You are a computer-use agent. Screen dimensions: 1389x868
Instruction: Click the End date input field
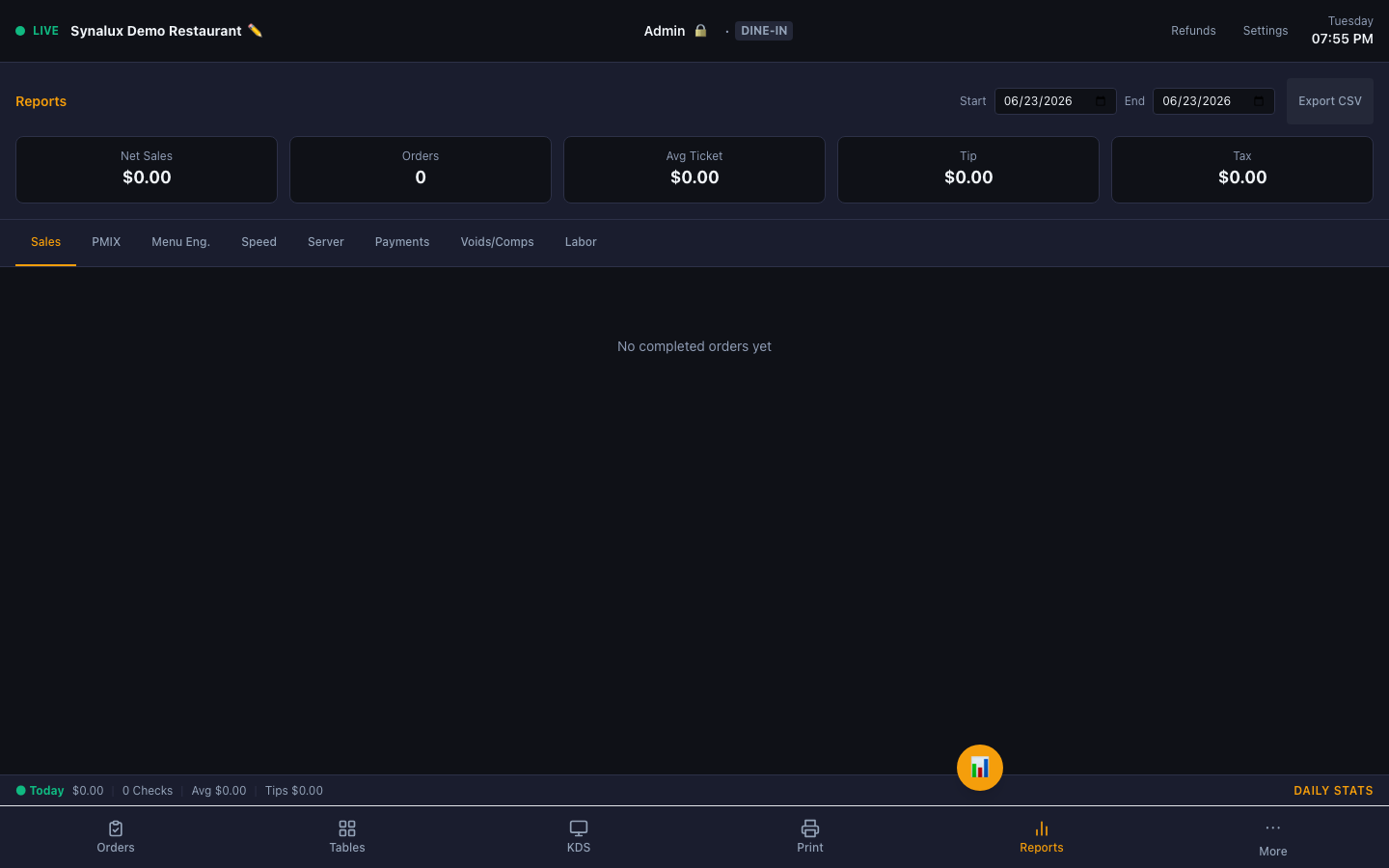(x=1213, y=101)
